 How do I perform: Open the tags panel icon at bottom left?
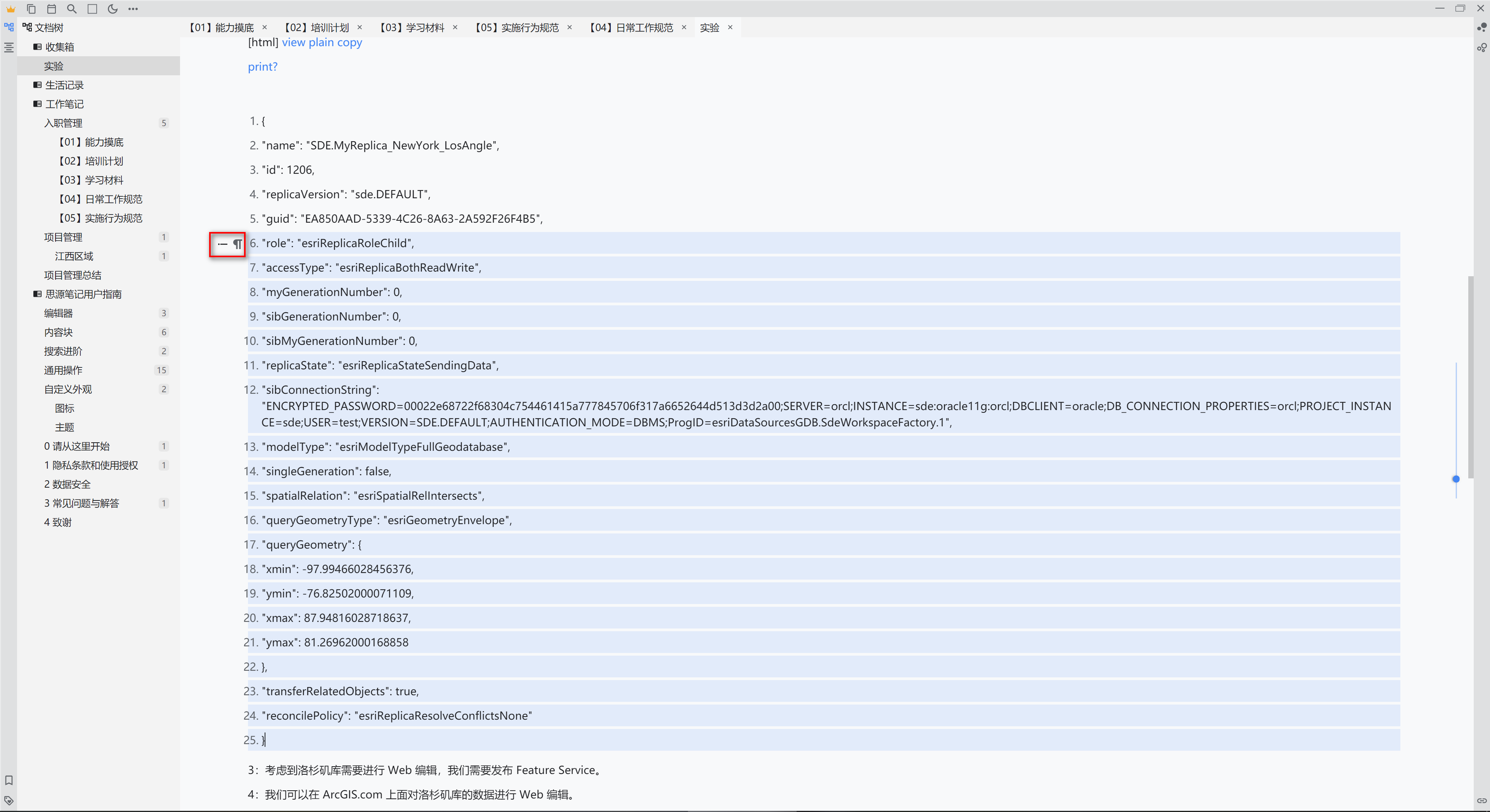pyautogui.click(x=9, y=800)
